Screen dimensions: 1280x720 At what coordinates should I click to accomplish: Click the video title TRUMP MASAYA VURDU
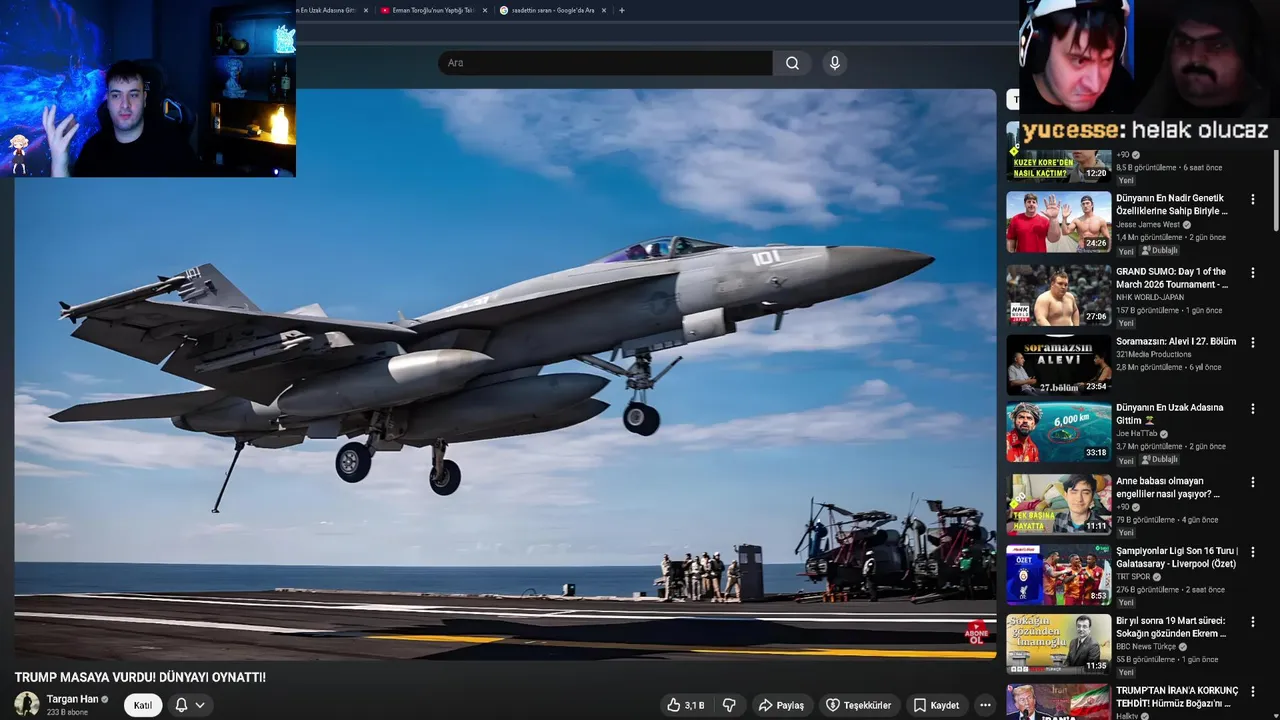click(x=140, y=677)
